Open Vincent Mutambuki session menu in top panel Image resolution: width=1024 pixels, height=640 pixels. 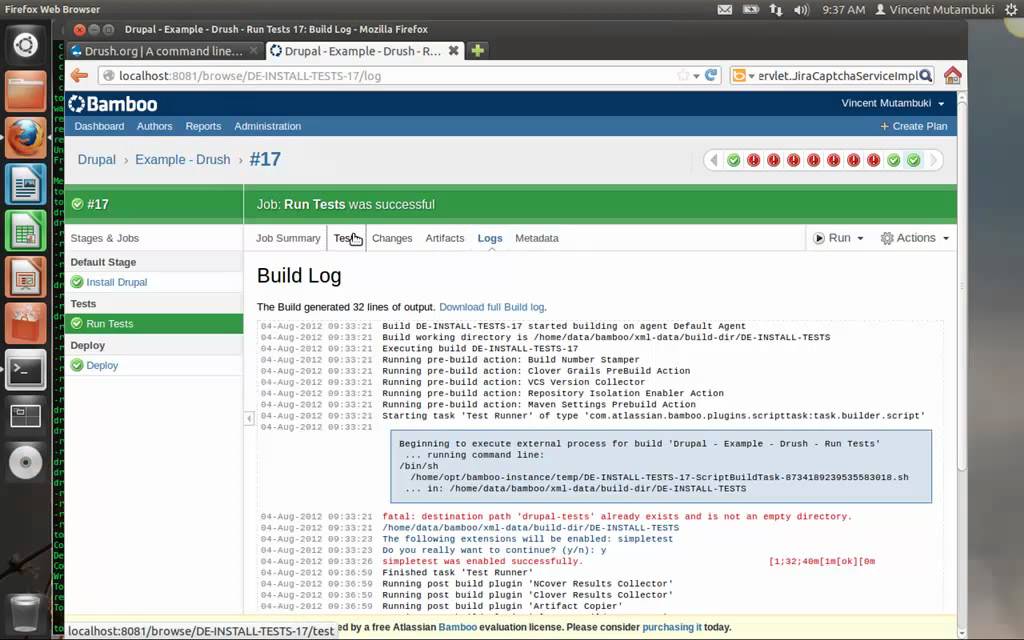(x=935, y=10)
